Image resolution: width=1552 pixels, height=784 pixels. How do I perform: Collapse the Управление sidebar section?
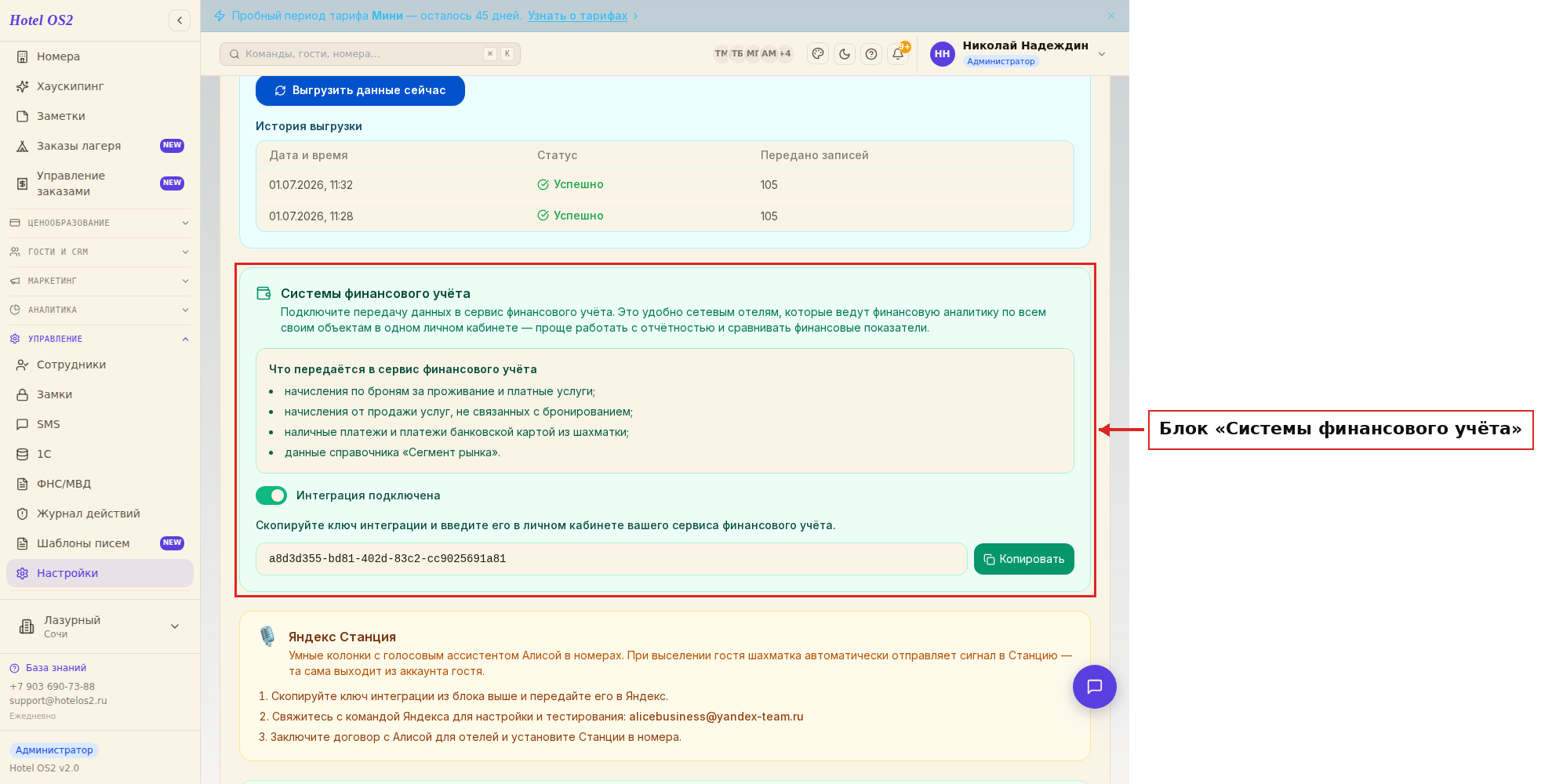coord(100,339)
